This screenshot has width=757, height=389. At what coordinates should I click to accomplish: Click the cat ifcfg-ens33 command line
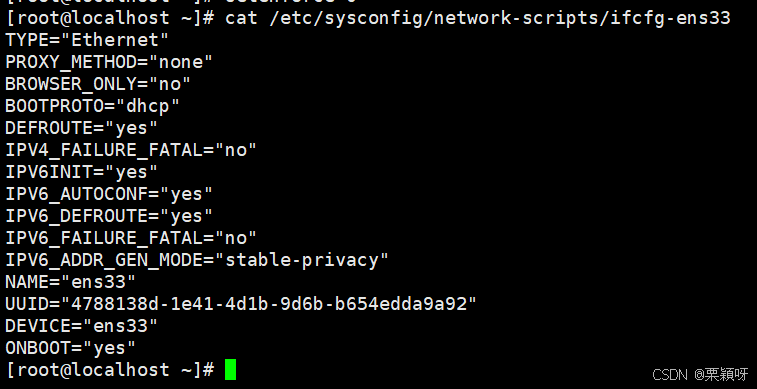point(368,18)
